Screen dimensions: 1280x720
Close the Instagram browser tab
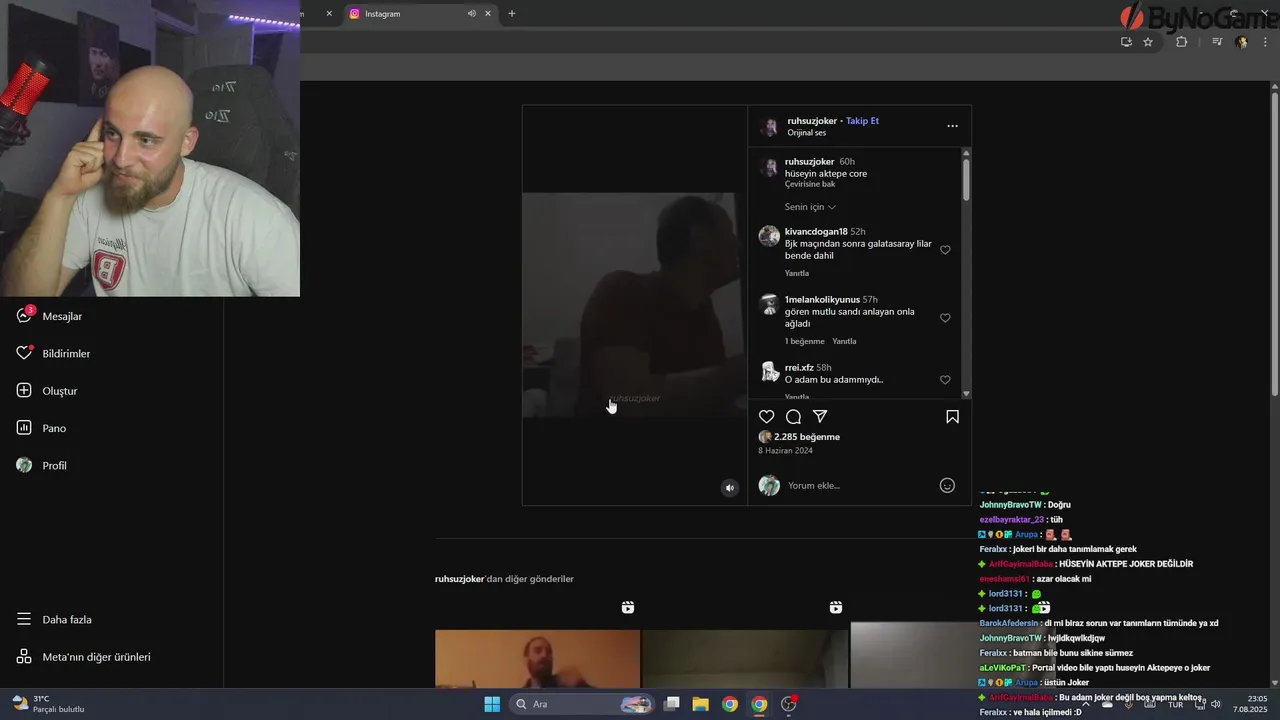click(488, 14)
